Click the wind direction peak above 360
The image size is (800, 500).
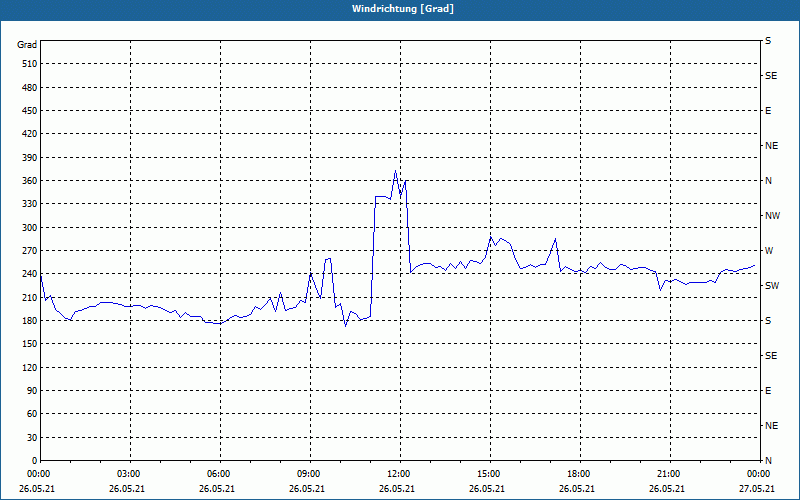click(x=395, y=171)
